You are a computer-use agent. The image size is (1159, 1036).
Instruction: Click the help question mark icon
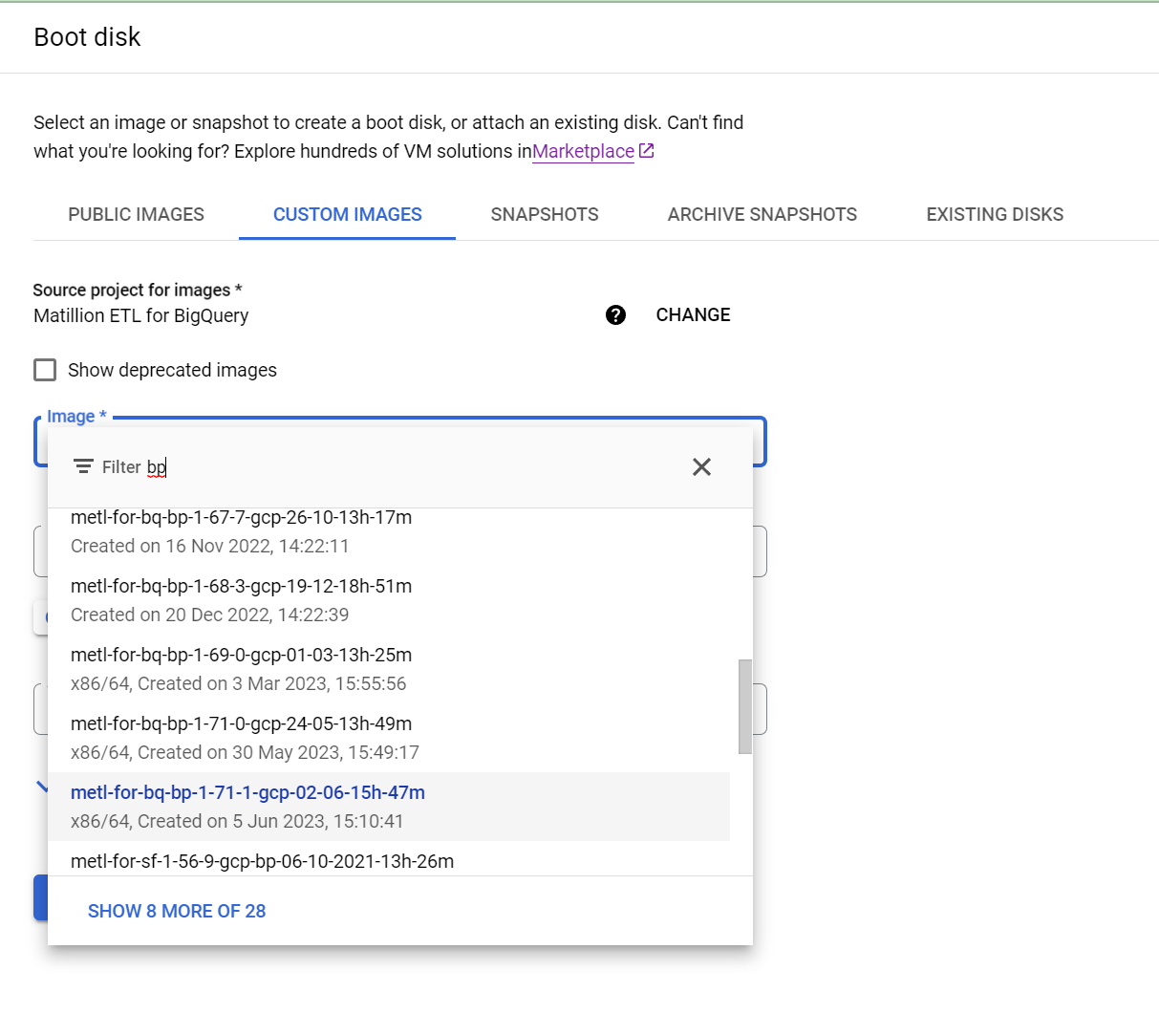(x=616, y=315)
